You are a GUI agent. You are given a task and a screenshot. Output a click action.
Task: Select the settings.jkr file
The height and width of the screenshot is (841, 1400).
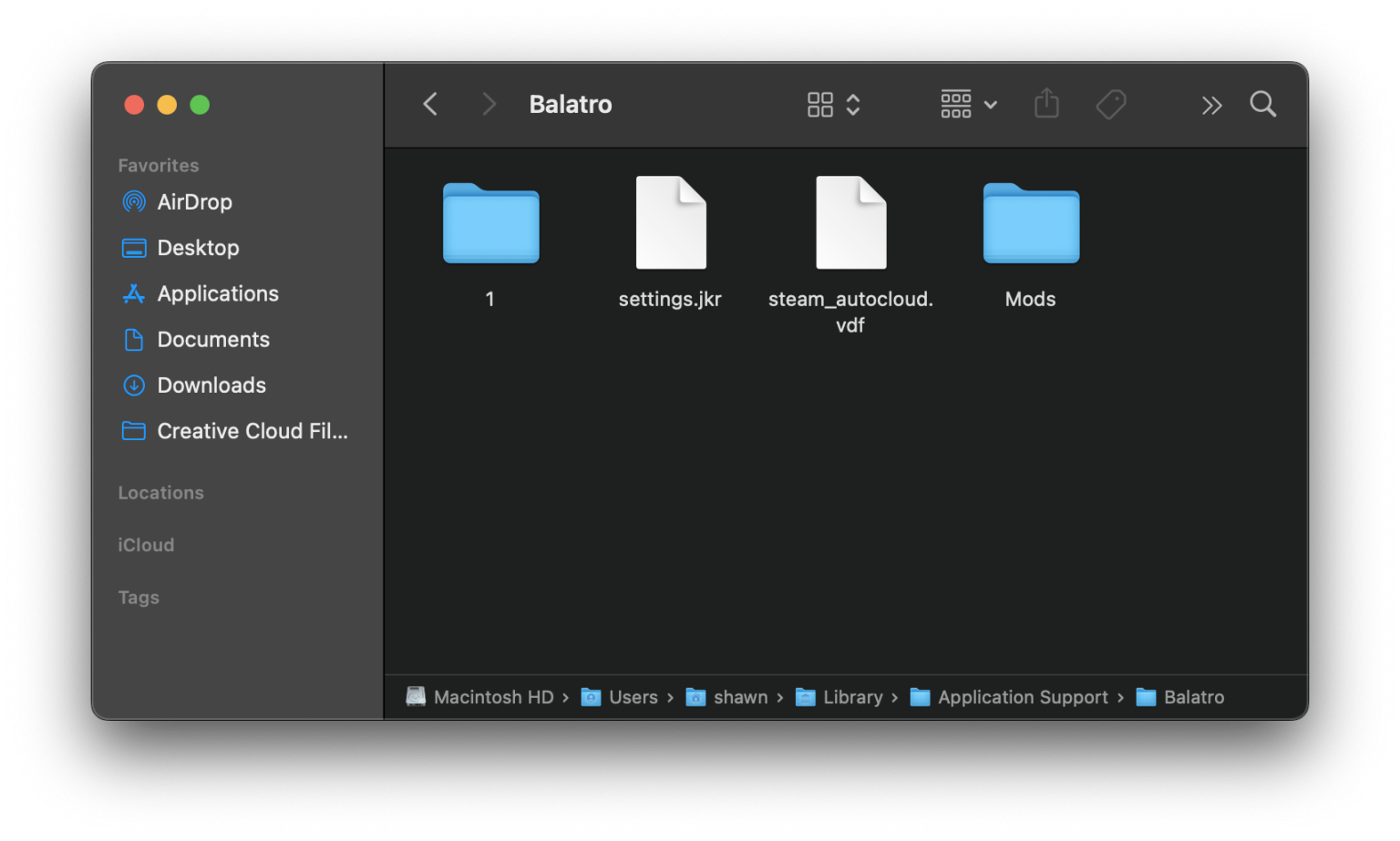[x=669, y=223]
